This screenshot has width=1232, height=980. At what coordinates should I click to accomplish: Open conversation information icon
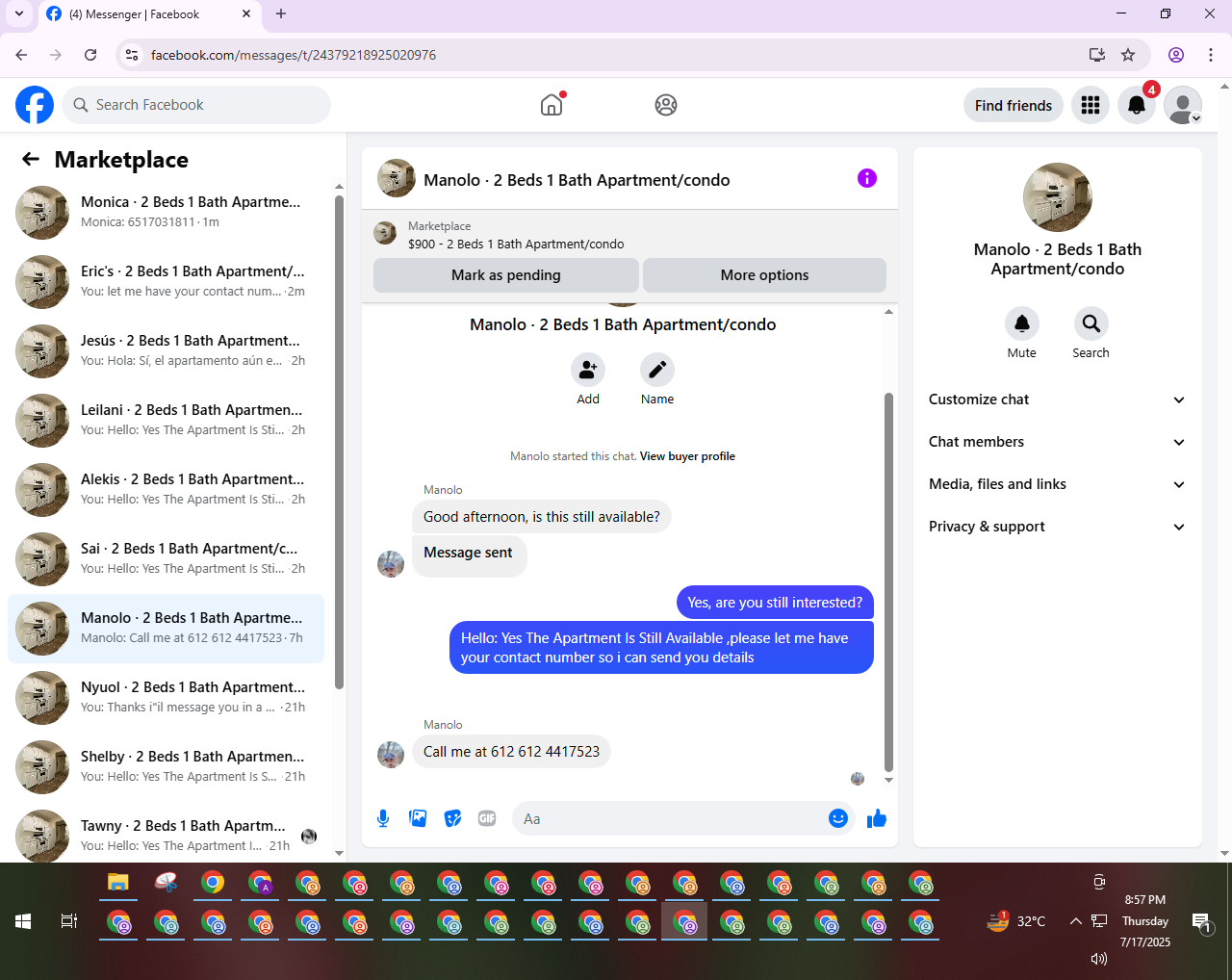click(x=867, y=178)
